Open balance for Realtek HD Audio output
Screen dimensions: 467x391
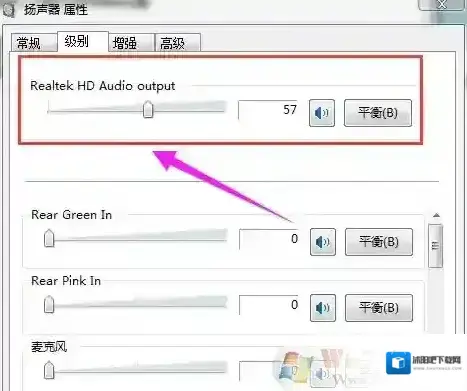click(x=378, y=113)
